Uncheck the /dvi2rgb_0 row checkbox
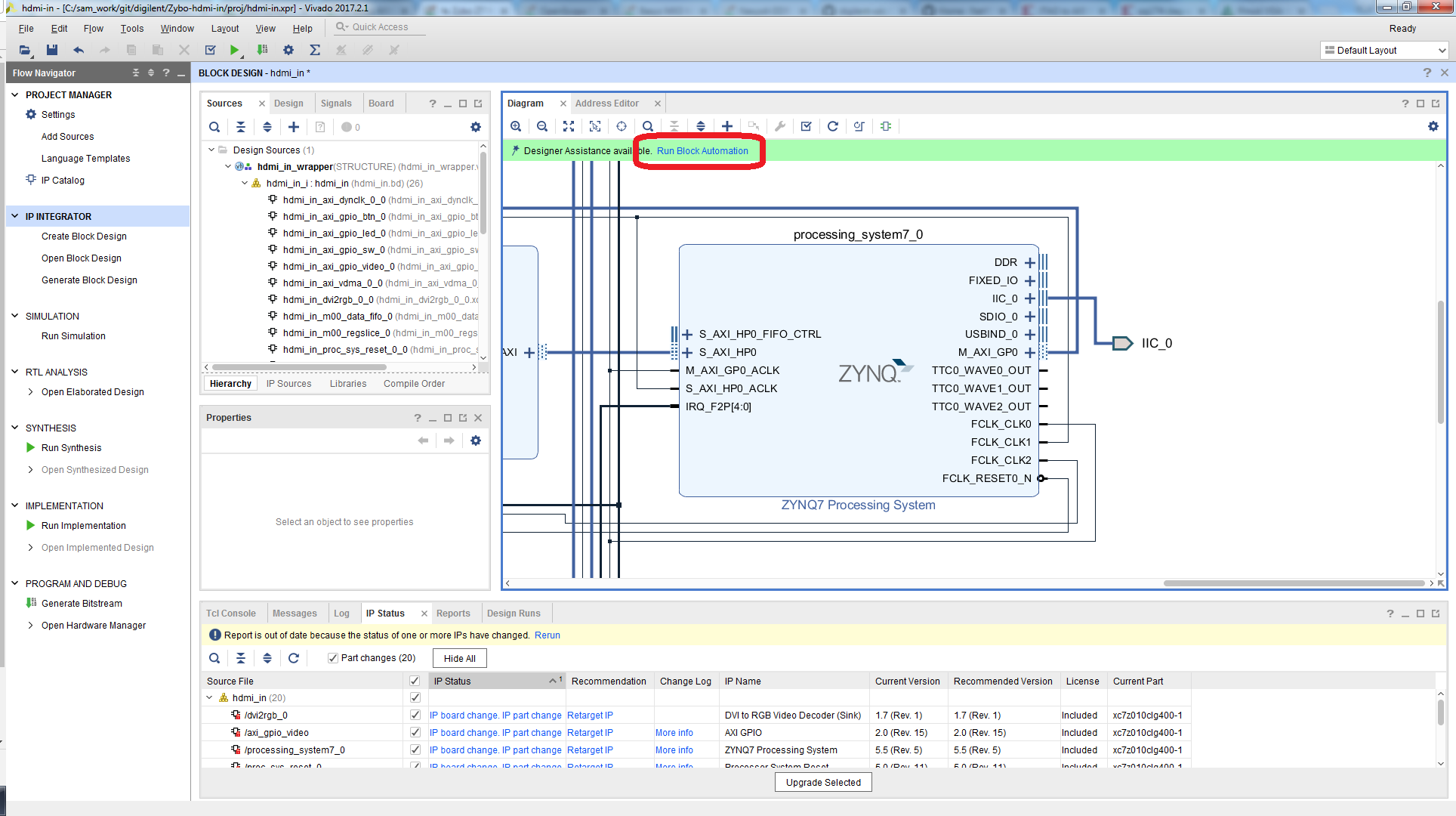This screenshot has width=1456, height=816. click(415, 715)
